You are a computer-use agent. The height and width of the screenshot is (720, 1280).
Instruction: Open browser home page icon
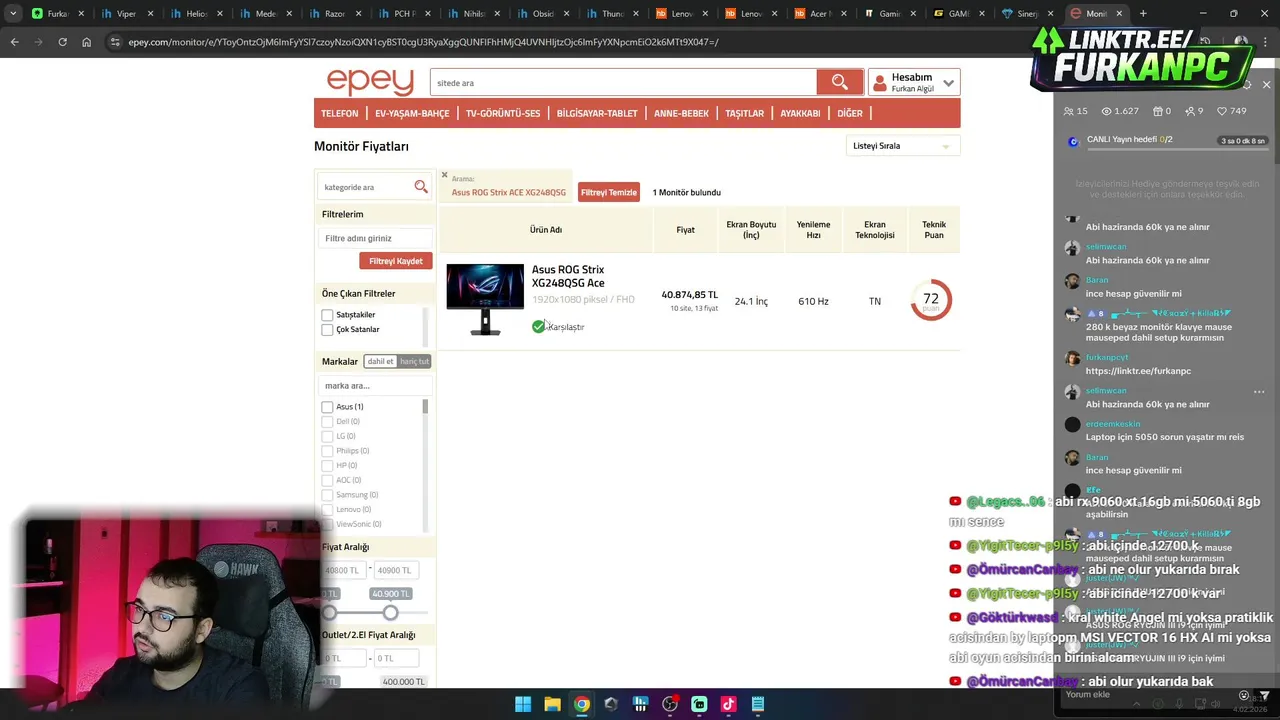click(x=87, y=42)
